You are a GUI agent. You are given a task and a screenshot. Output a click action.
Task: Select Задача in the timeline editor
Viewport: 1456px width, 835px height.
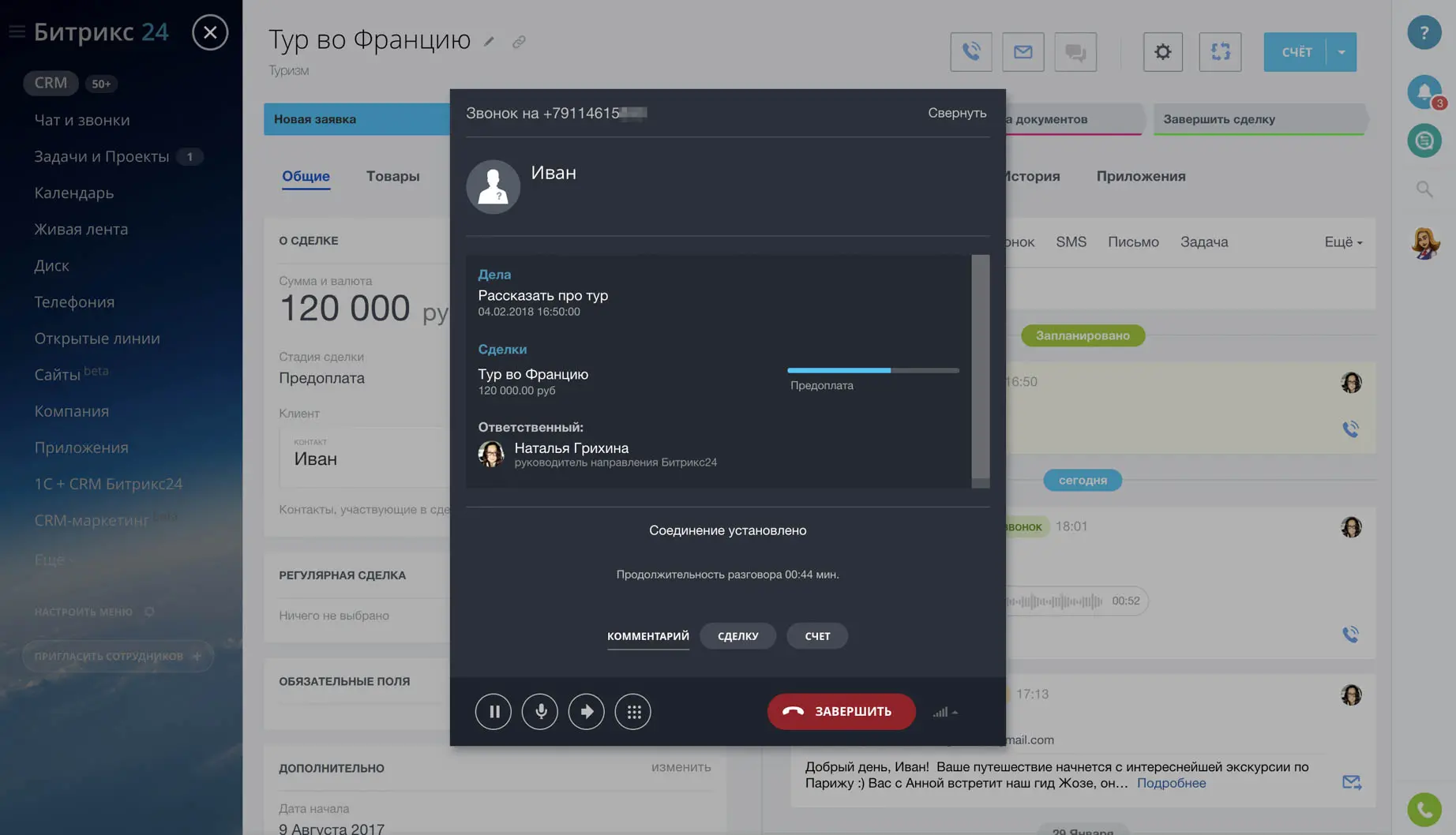click(1204, 242)
